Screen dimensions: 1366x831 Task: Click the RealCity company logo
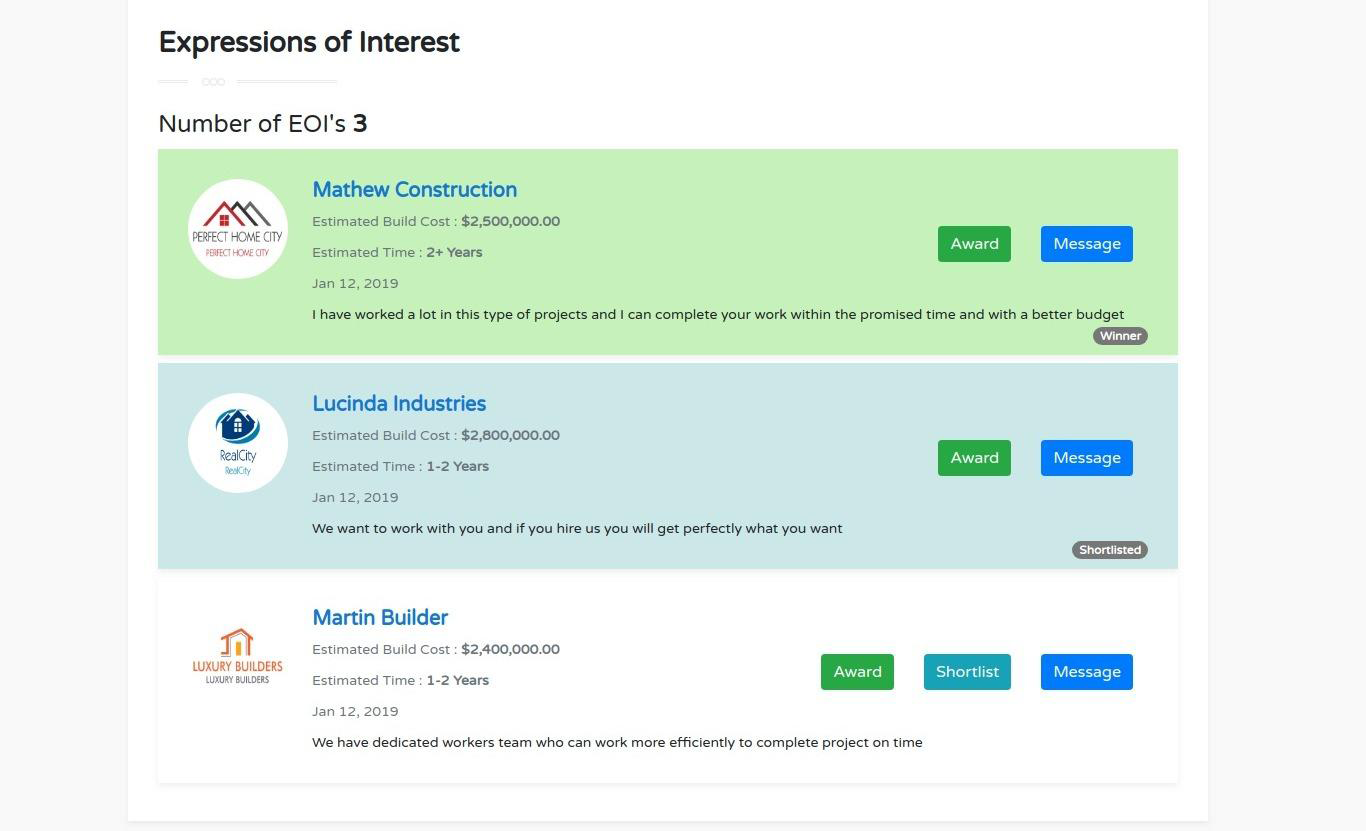[x=238, y=443]
